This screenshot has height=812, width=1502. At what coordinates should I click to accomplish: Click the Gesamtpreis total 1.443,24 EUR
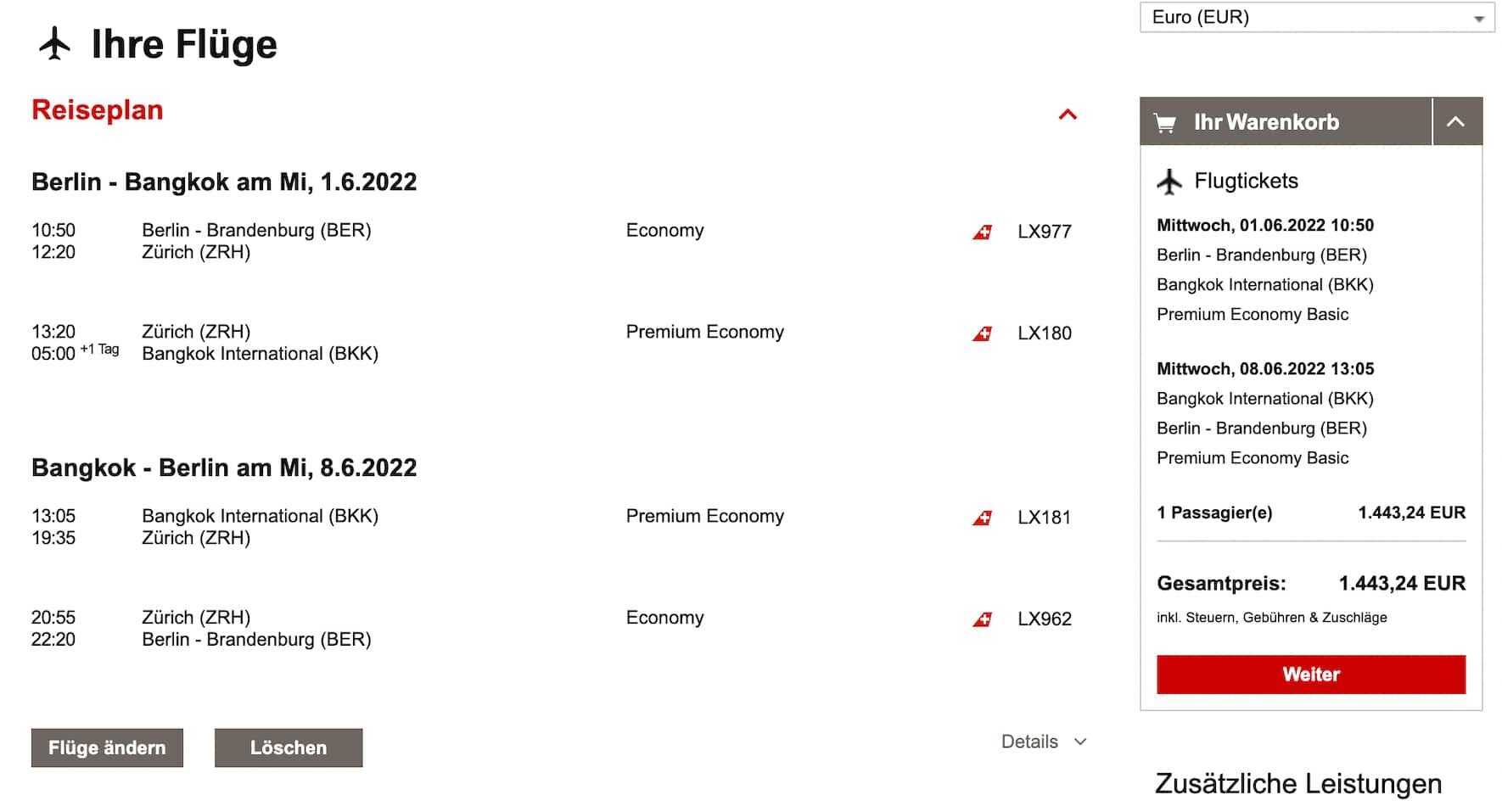pos(1401,584)
